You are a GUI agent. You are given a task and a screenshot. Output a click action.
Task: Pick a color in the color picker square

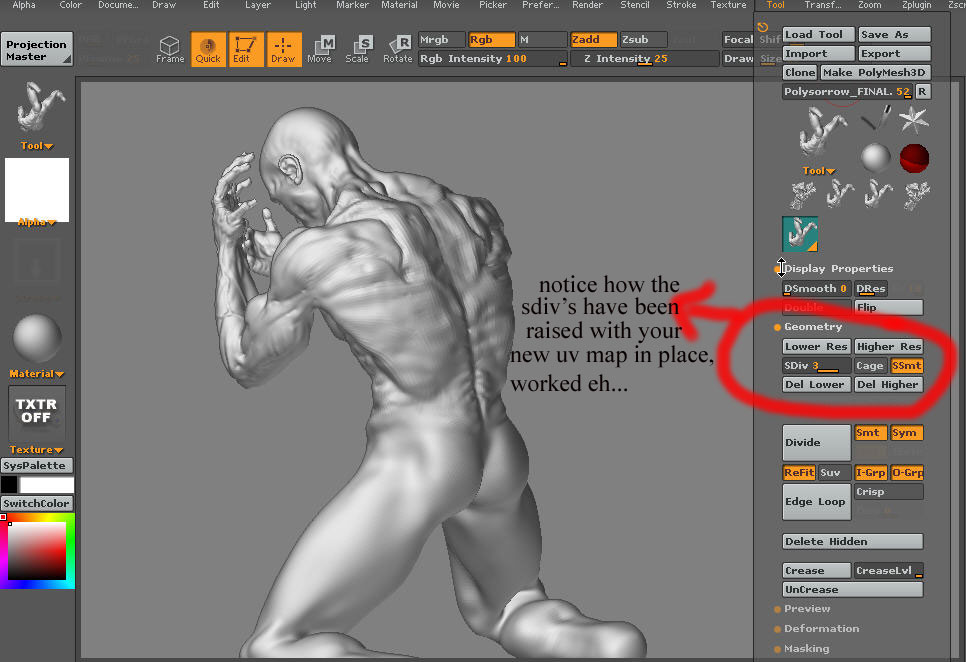(x=37, y=551)
